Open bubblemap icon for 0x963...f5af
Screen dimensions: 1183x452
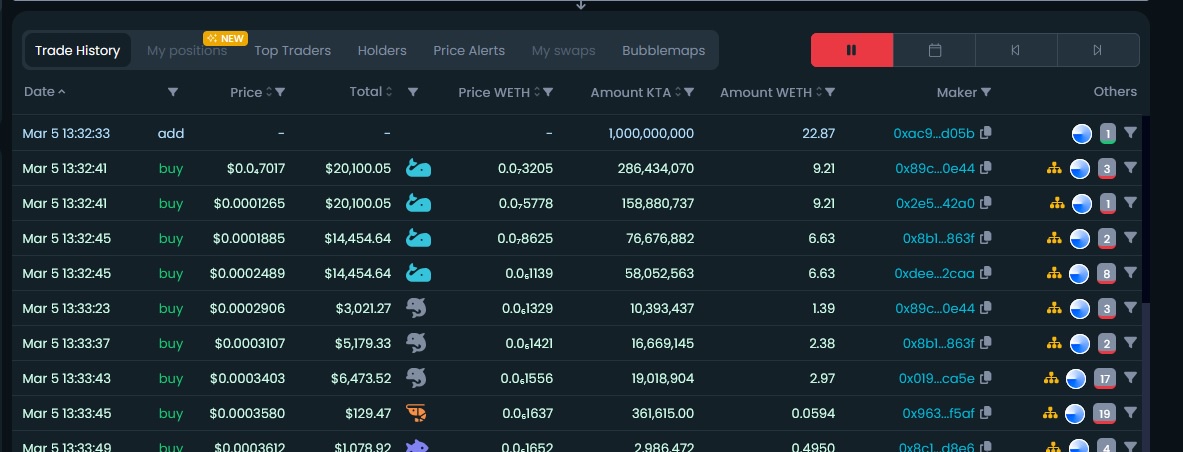tap(1049, 413)
